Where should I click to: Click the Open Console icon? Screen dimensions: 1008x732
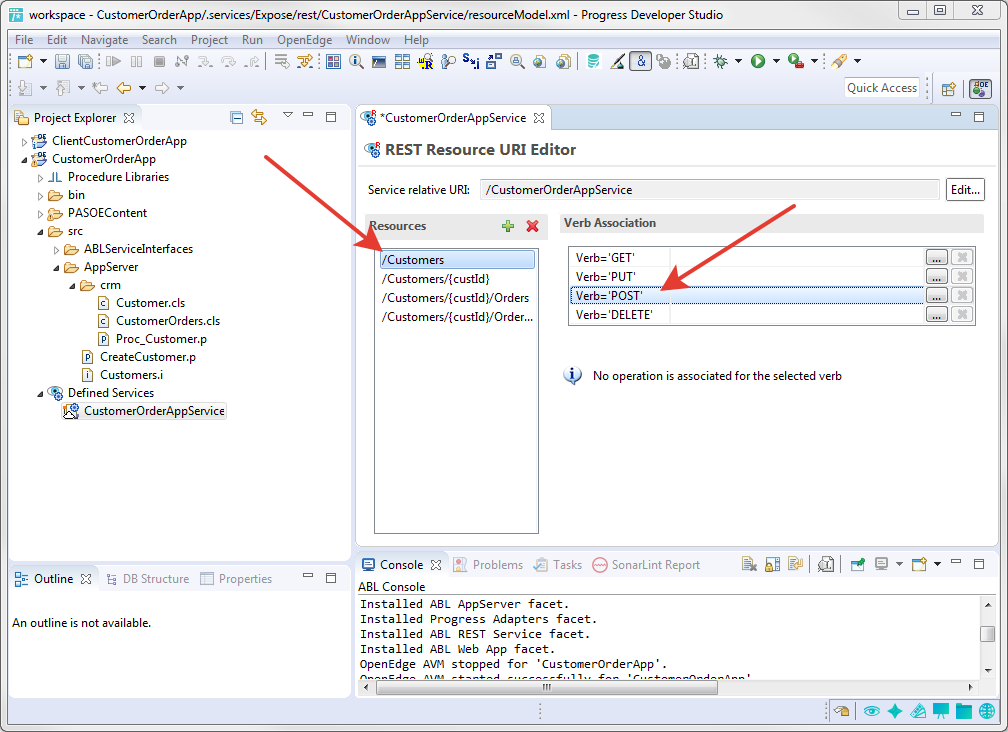(919, 564)
